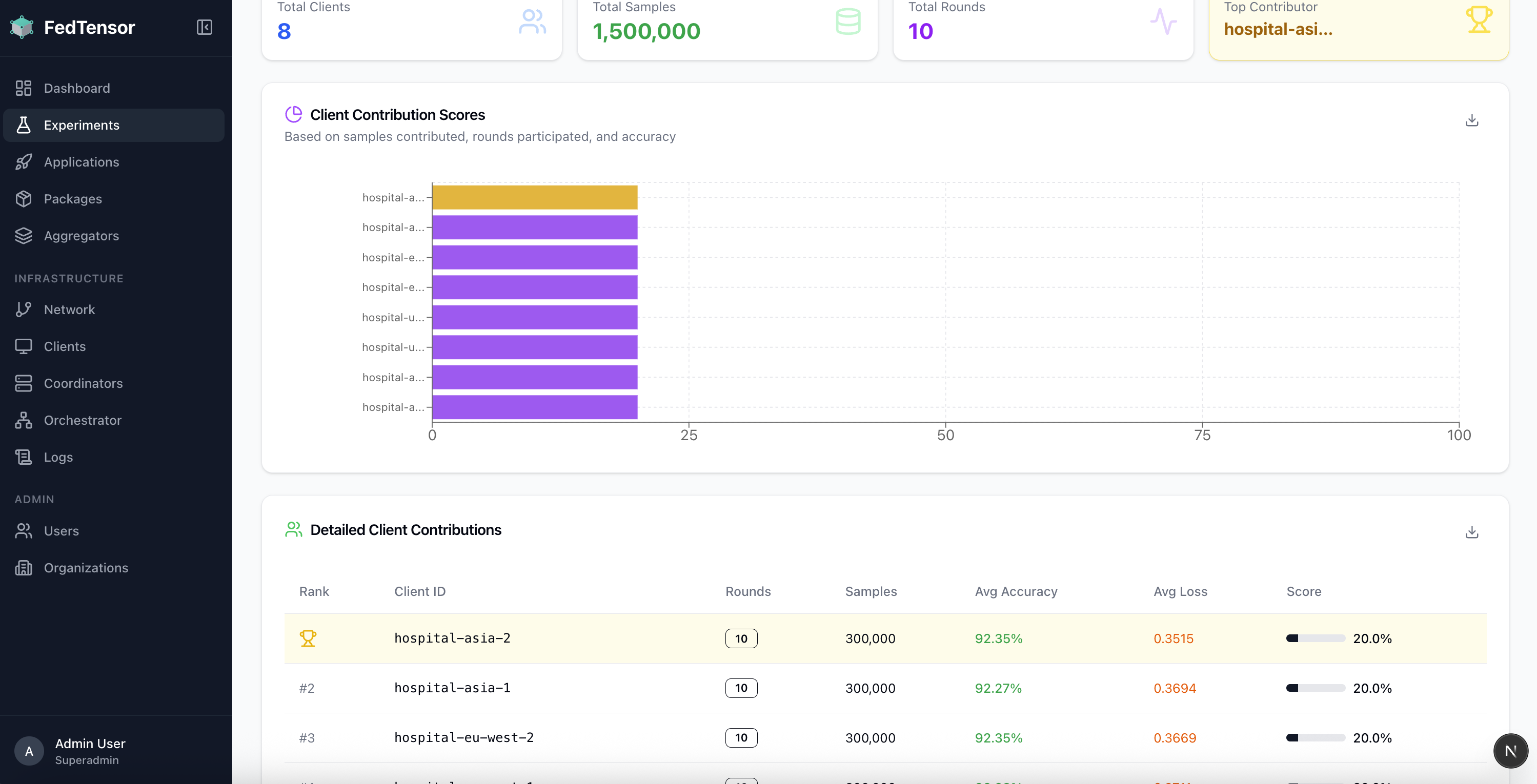View Logs from the sidebar

tap(58, 457)
